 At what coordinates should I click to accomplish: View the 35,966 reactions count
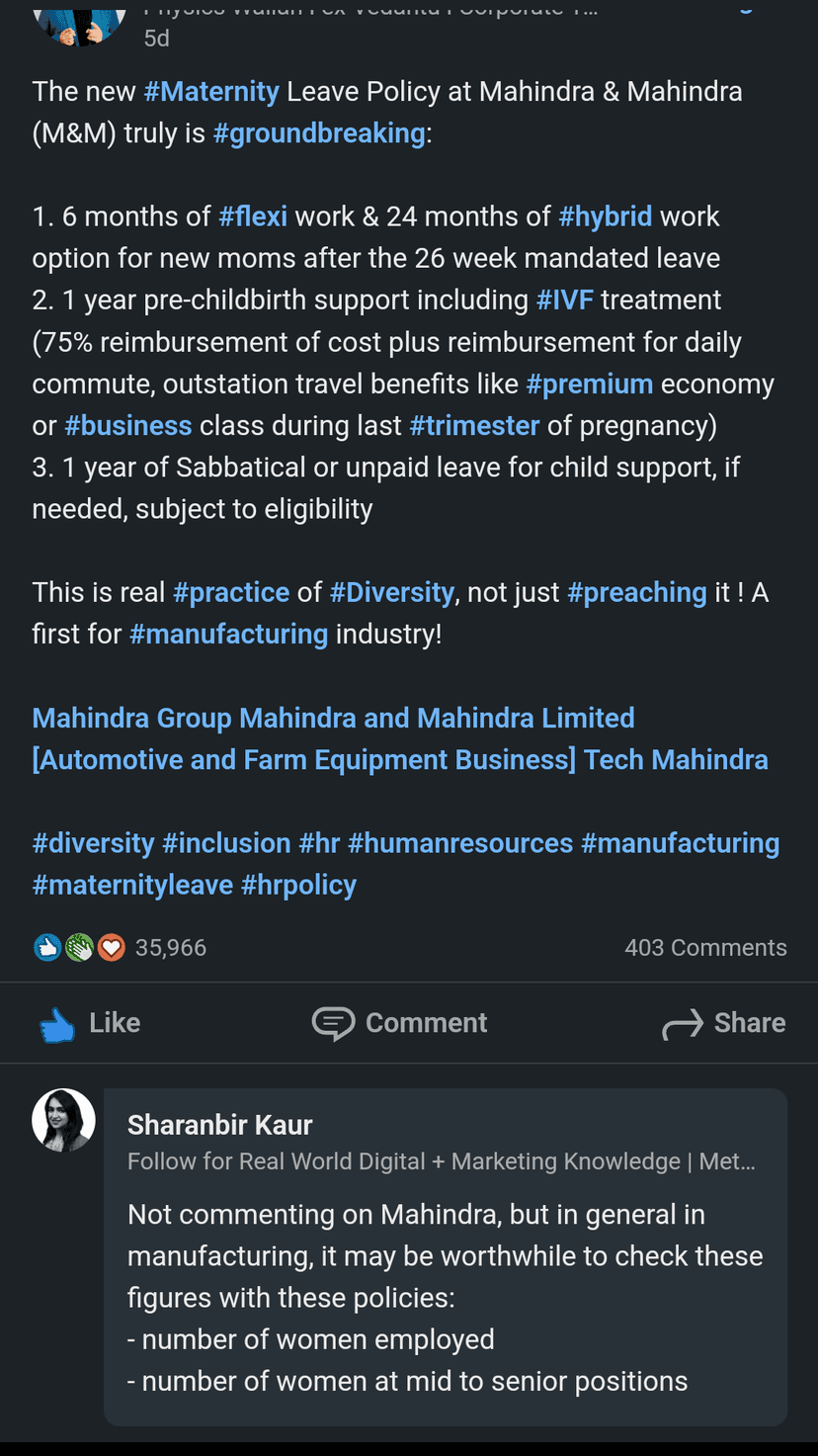(x=171, y=948)
